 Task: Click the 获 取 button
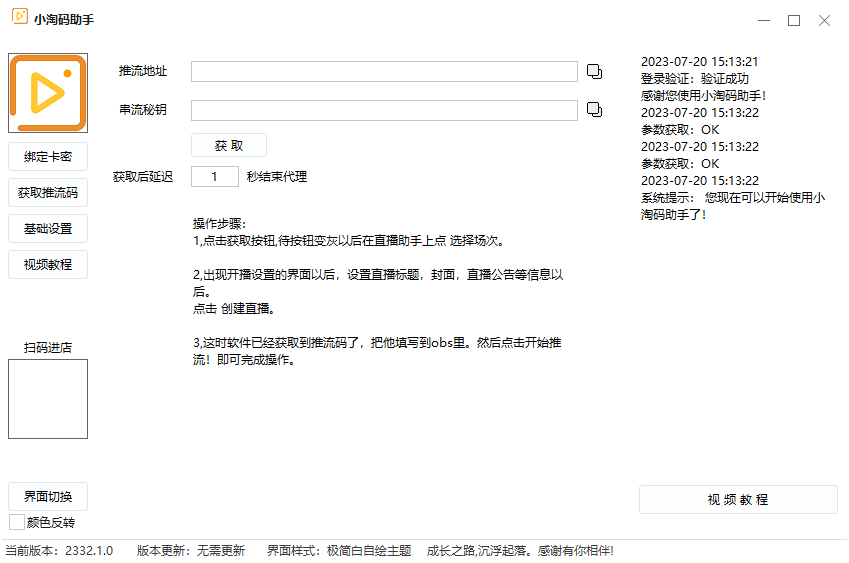tap(229, 146)
